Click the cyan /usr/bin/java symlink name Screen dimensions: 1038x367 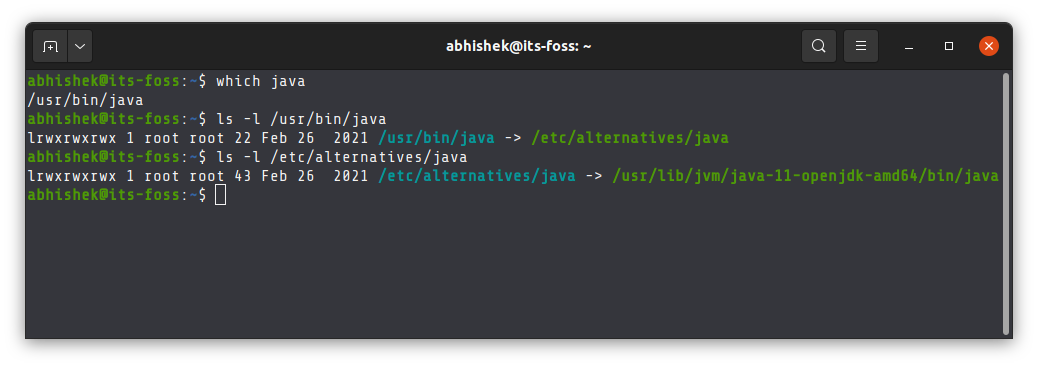pos(436,138)
